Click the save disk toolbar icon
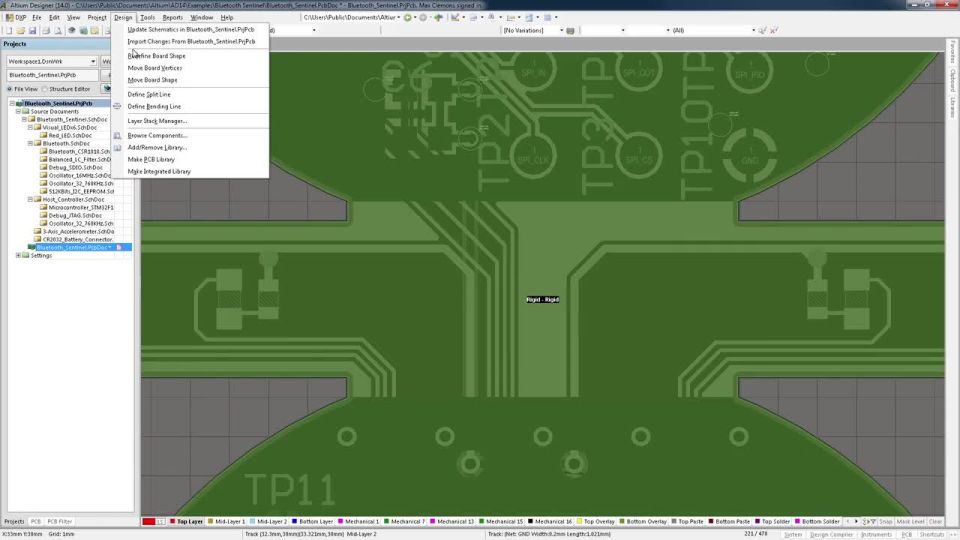The height and width of the screenshot is (540, 960). [32, 31]
